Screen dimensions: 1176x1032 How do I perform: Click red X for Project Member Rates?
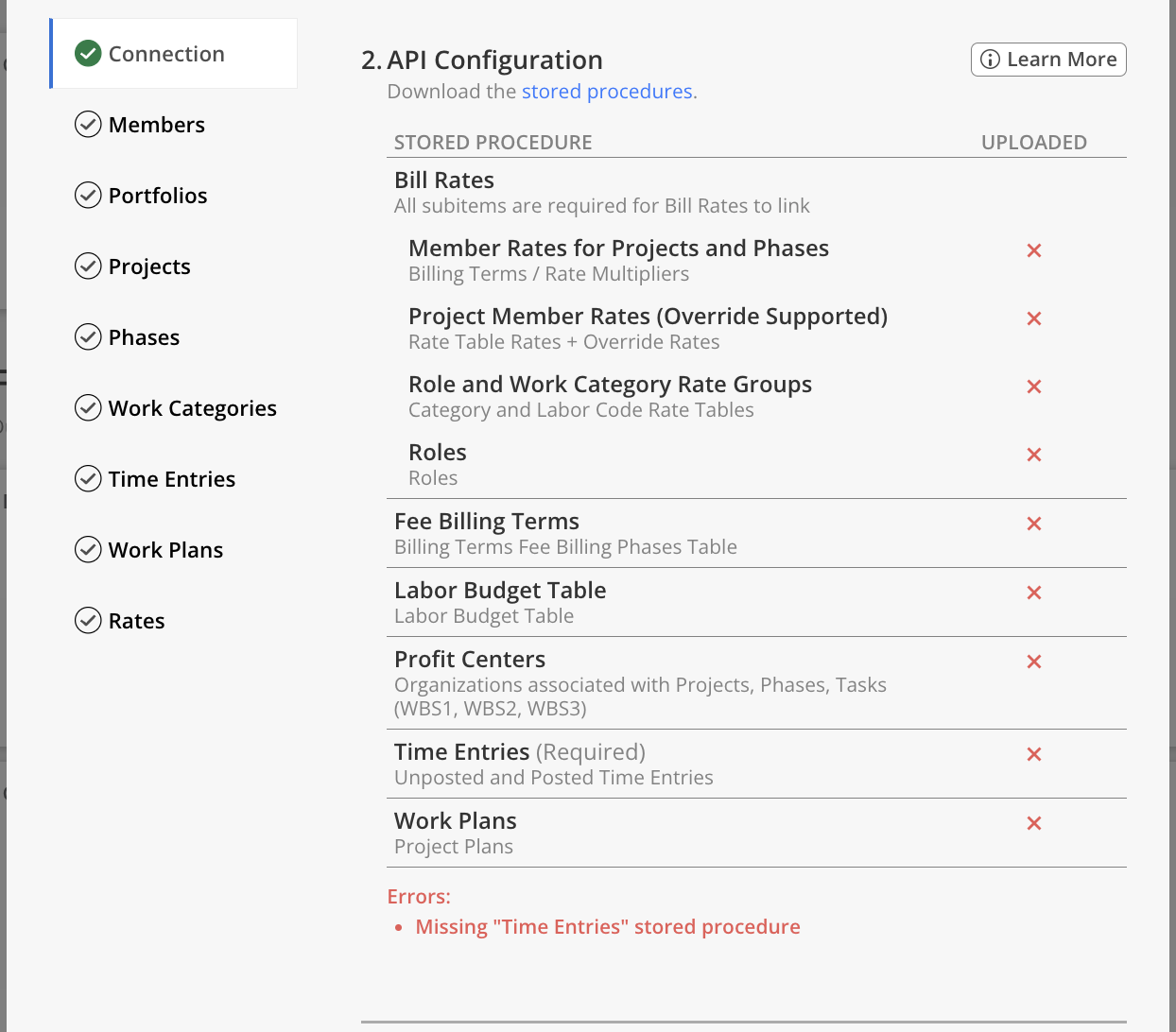(1034, 318)
